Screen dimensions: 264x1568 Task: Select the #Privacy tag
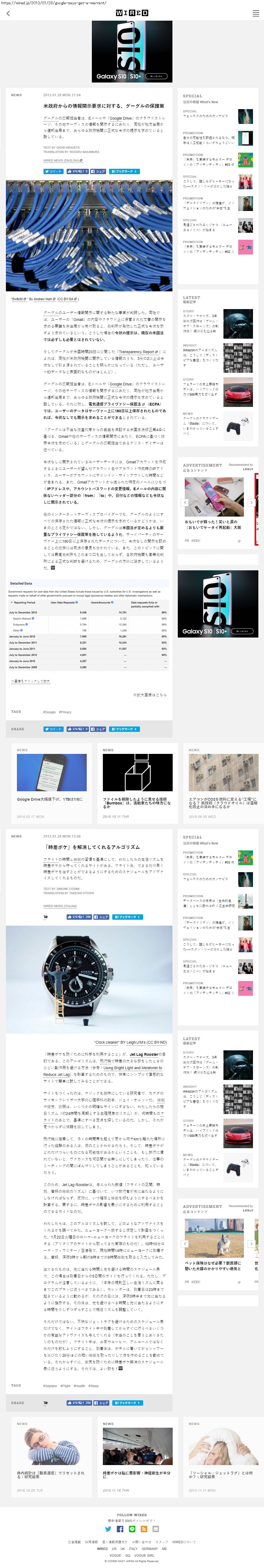(x=65, y=711)
